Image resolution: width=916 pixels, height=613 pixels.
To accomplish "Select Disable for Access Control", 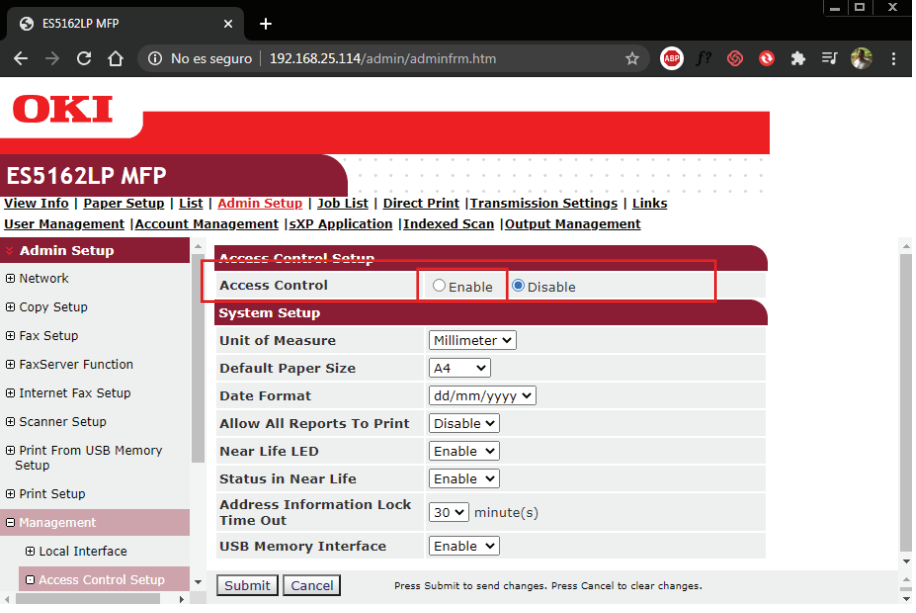I will click(518, 286).
